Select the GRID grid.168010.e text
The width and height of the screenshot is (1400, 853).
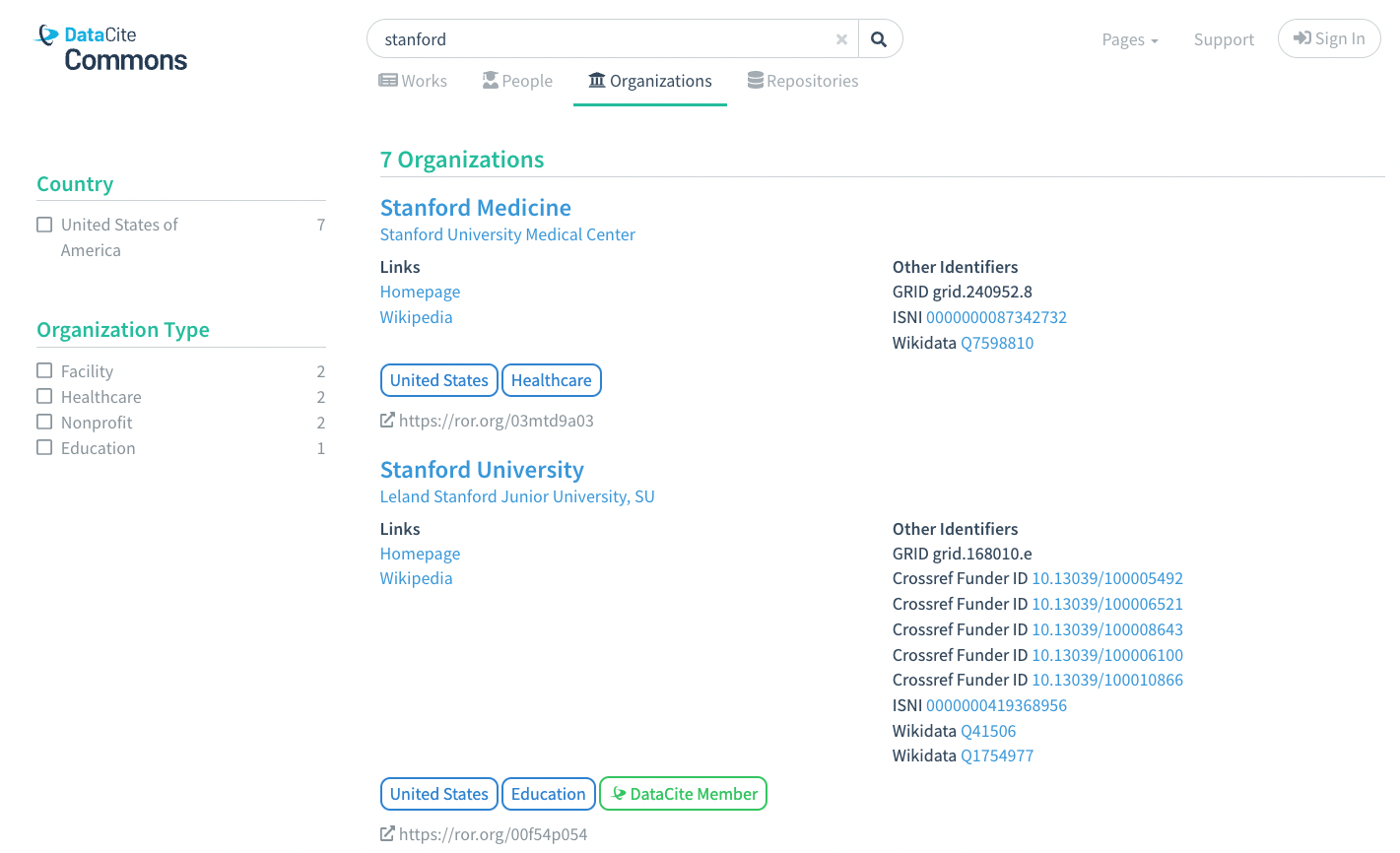(963, 554)
